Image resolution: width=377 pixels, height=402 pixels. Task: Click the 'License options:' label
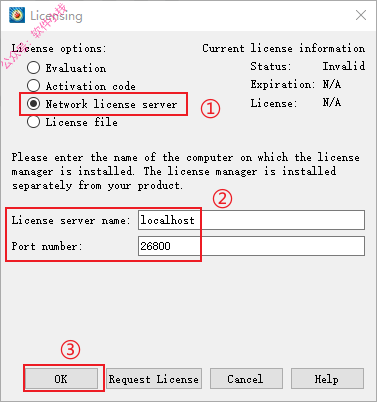59,48
